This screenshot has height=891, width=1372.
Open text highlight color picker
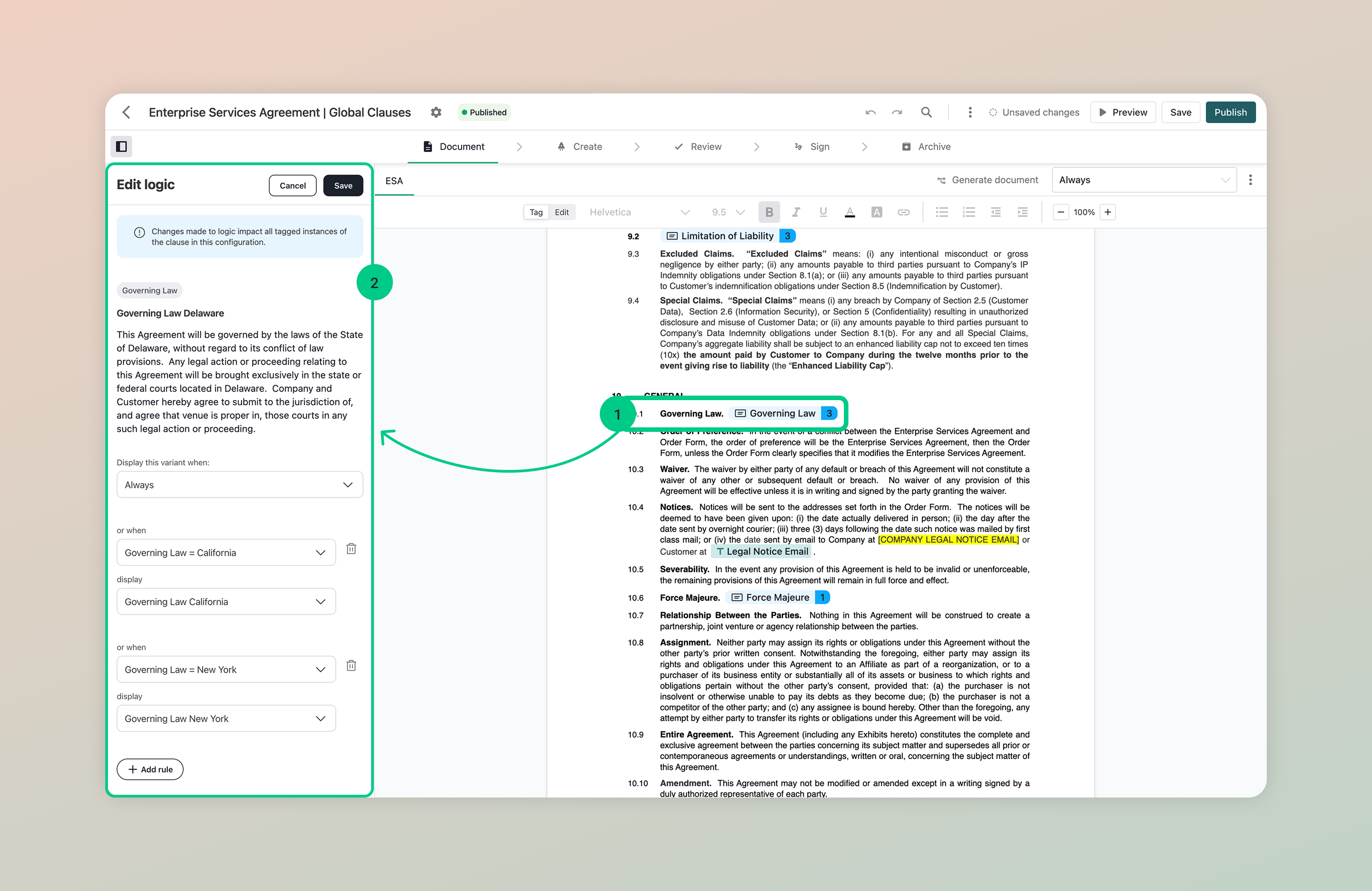[877, 212]
